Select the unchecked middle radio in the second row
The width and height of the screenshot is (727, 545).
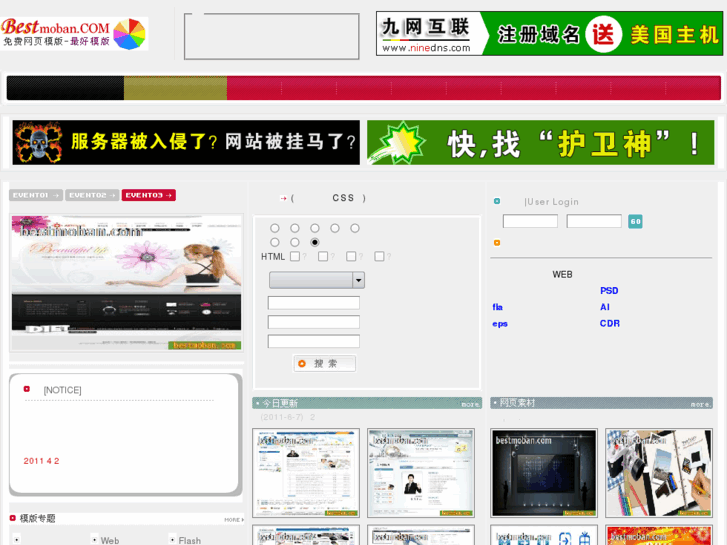point(295,242)
